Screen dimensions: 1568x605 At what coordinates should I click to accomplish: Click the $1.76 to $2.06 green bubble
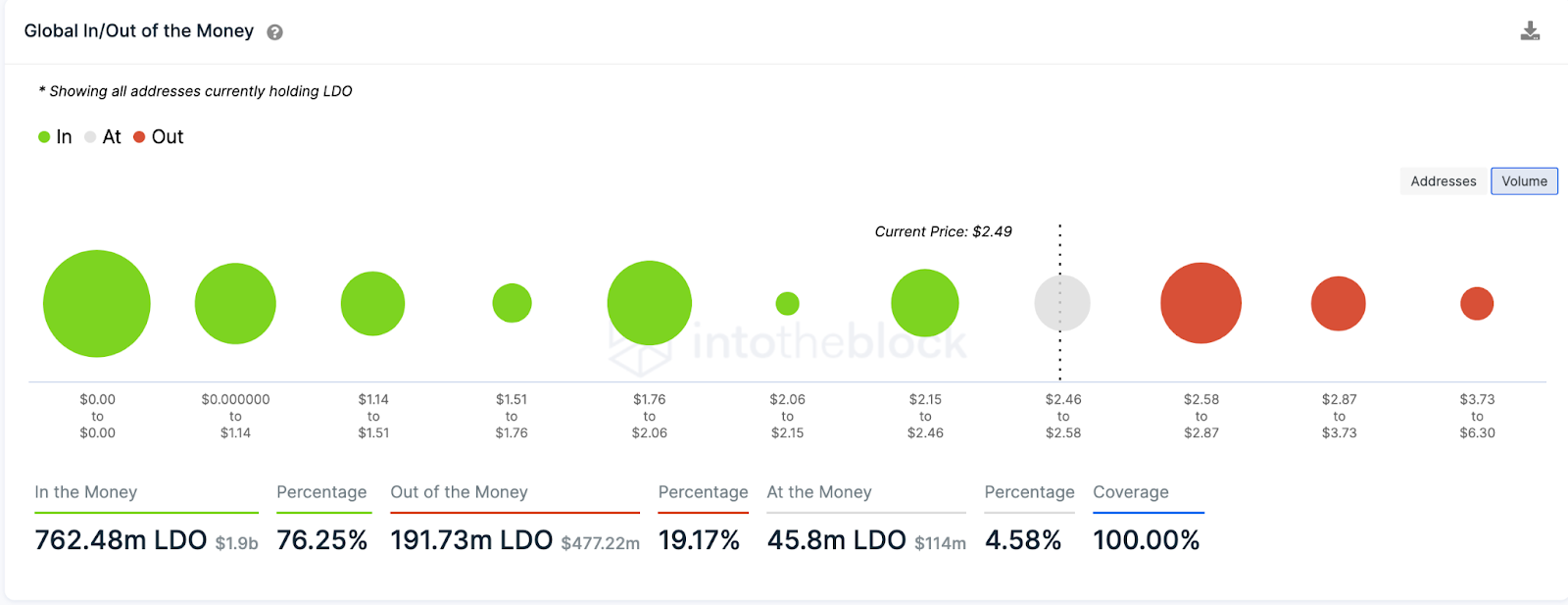tap(650, 303)
